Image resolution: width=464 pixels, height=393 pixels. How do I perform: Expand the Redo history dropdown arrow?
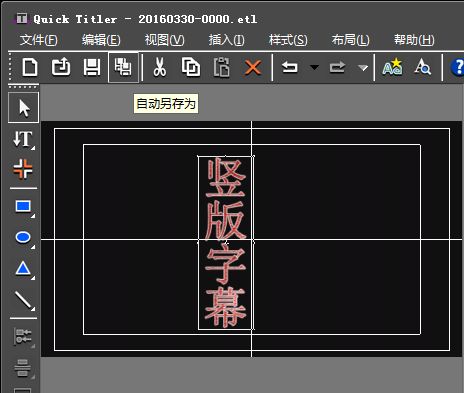363,68
